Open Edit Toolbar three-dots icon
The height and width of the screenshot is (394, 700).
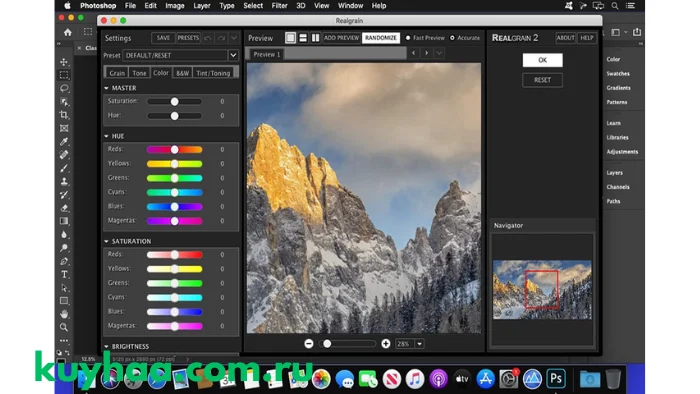pos(64,340)
